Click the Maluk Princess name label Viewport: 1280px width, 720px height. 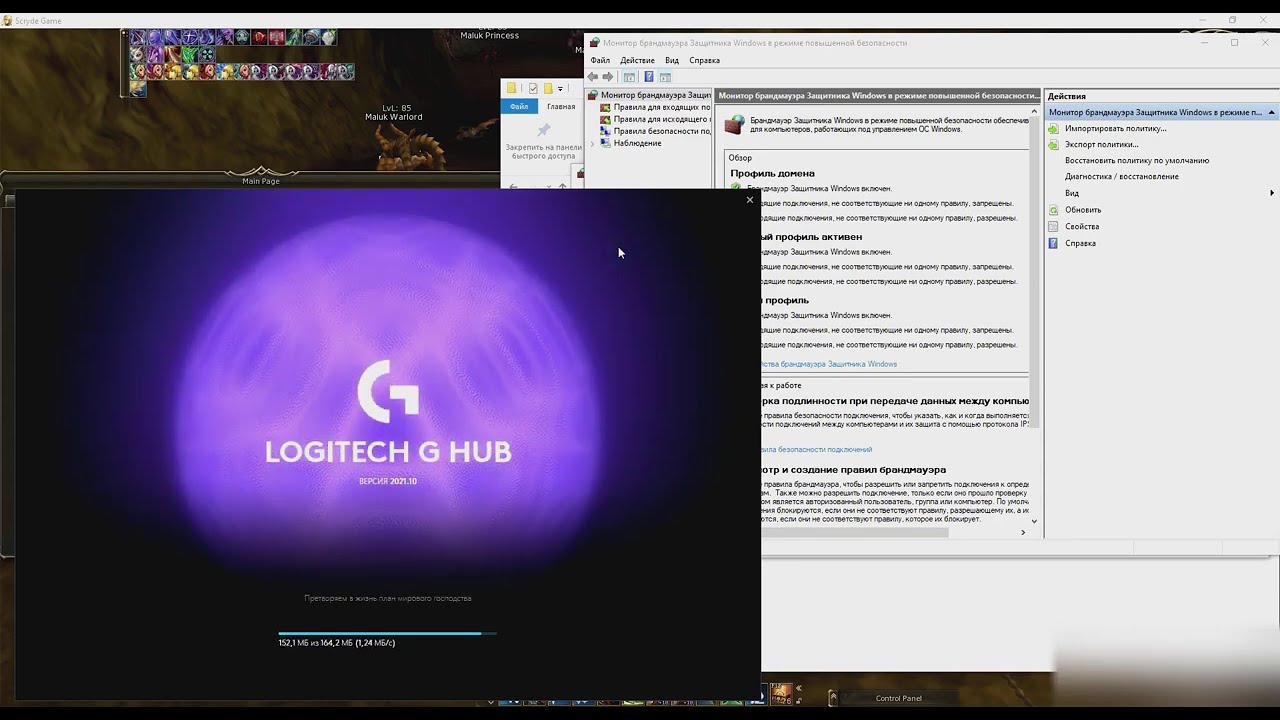click(489, 36)
